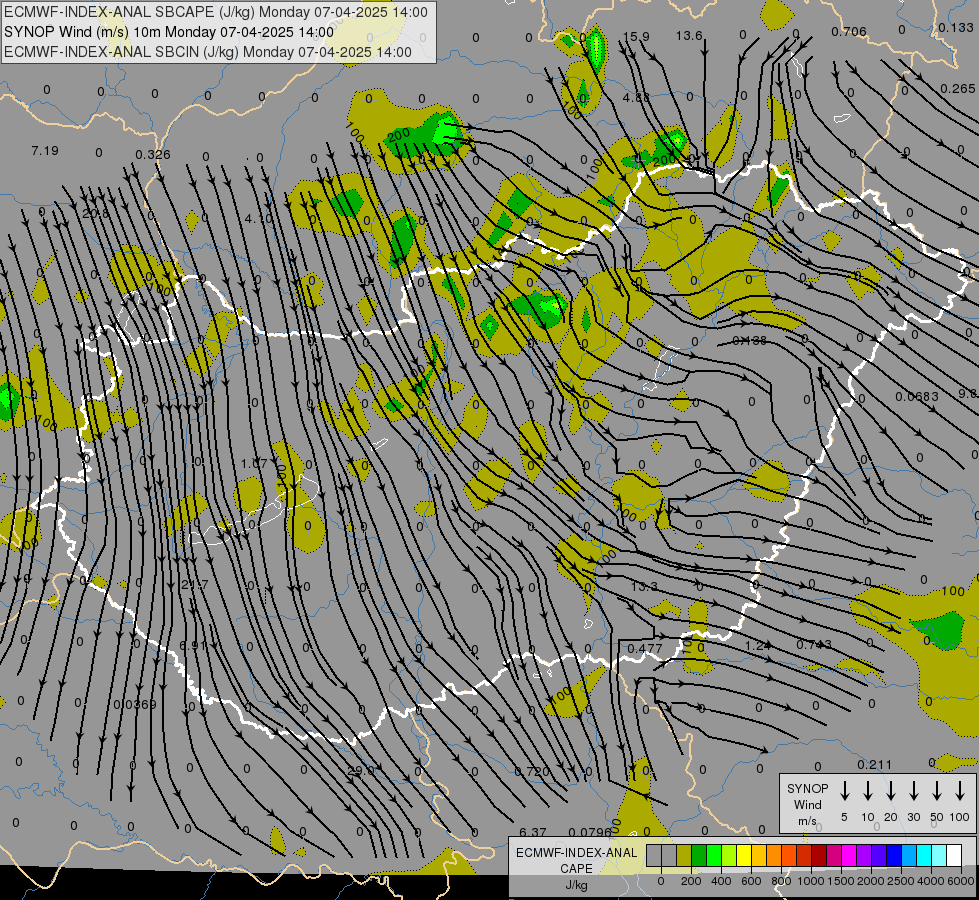Click the 5 m/s wind arrow in the SYNOP Wind legend
This screenshot has height=900, width=979.
[x=844, y=790]
